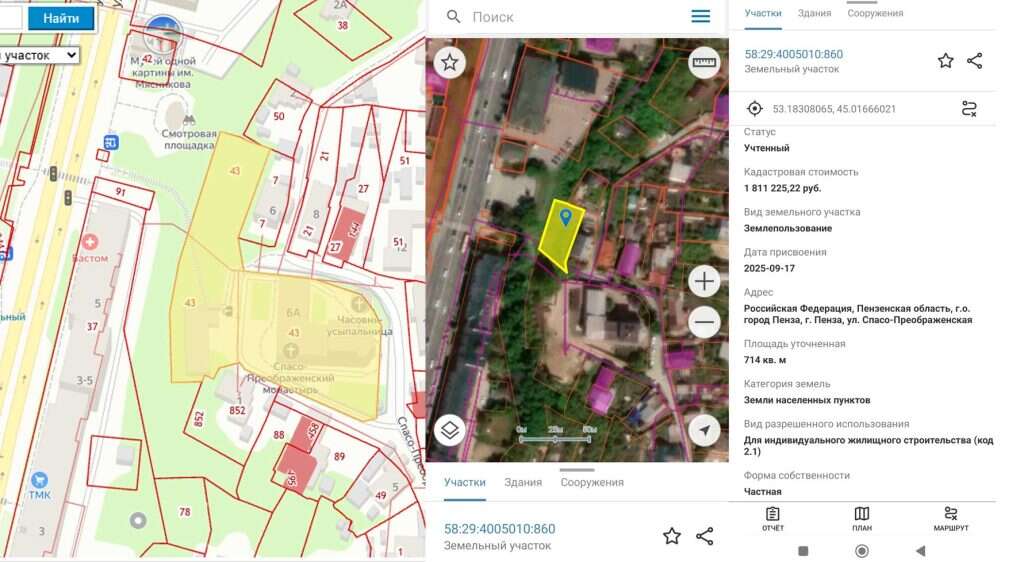Click parcel label 91 on left map
The image size is (1024, 562).
(121, 192)
